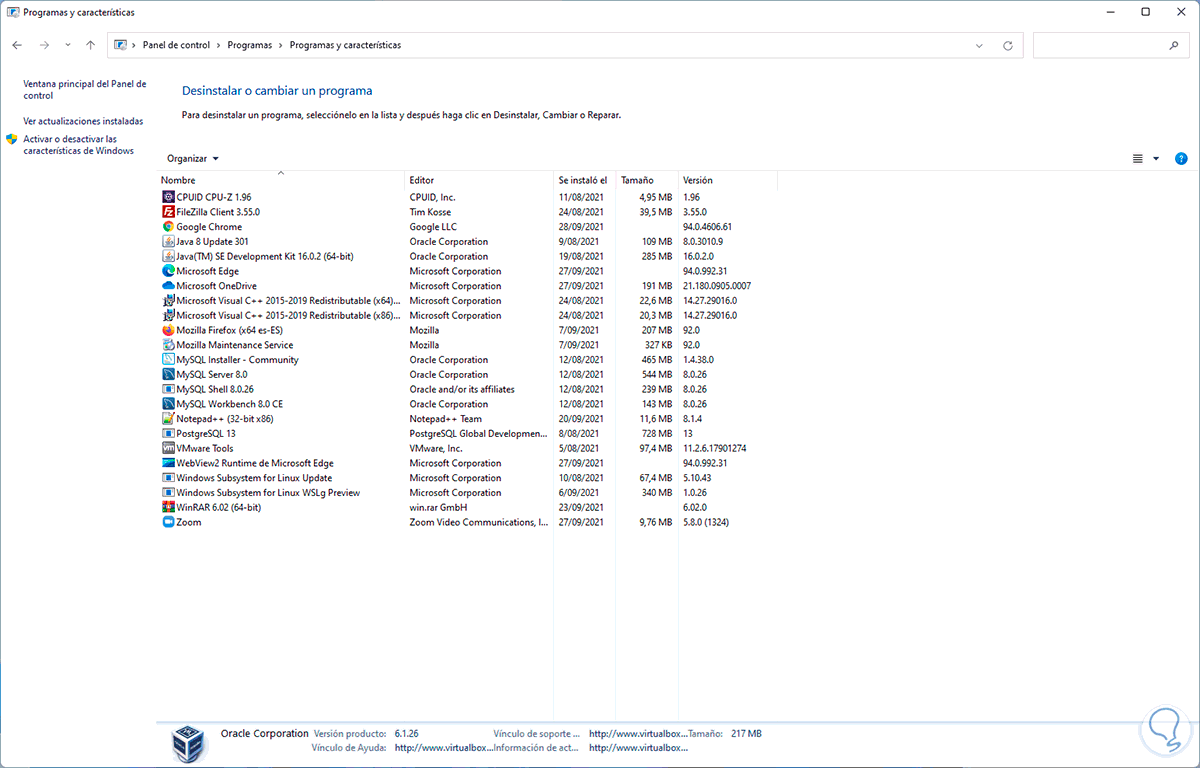Click the Google Chrome program icon
This screenshot has height=768, width=1200.
[x=168, y=227]
